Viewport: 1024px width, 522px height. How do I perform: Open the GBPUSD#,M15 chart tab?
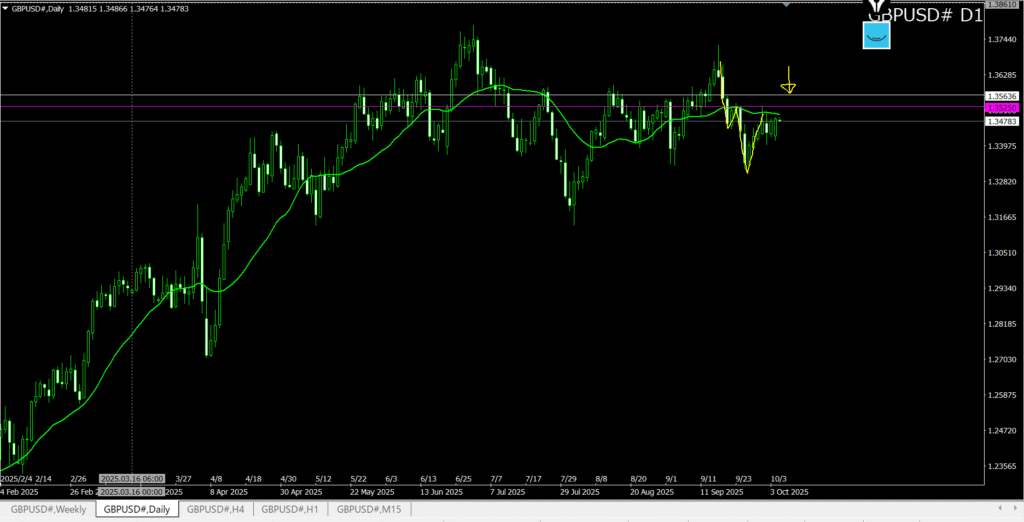click(x=369, y=510)
